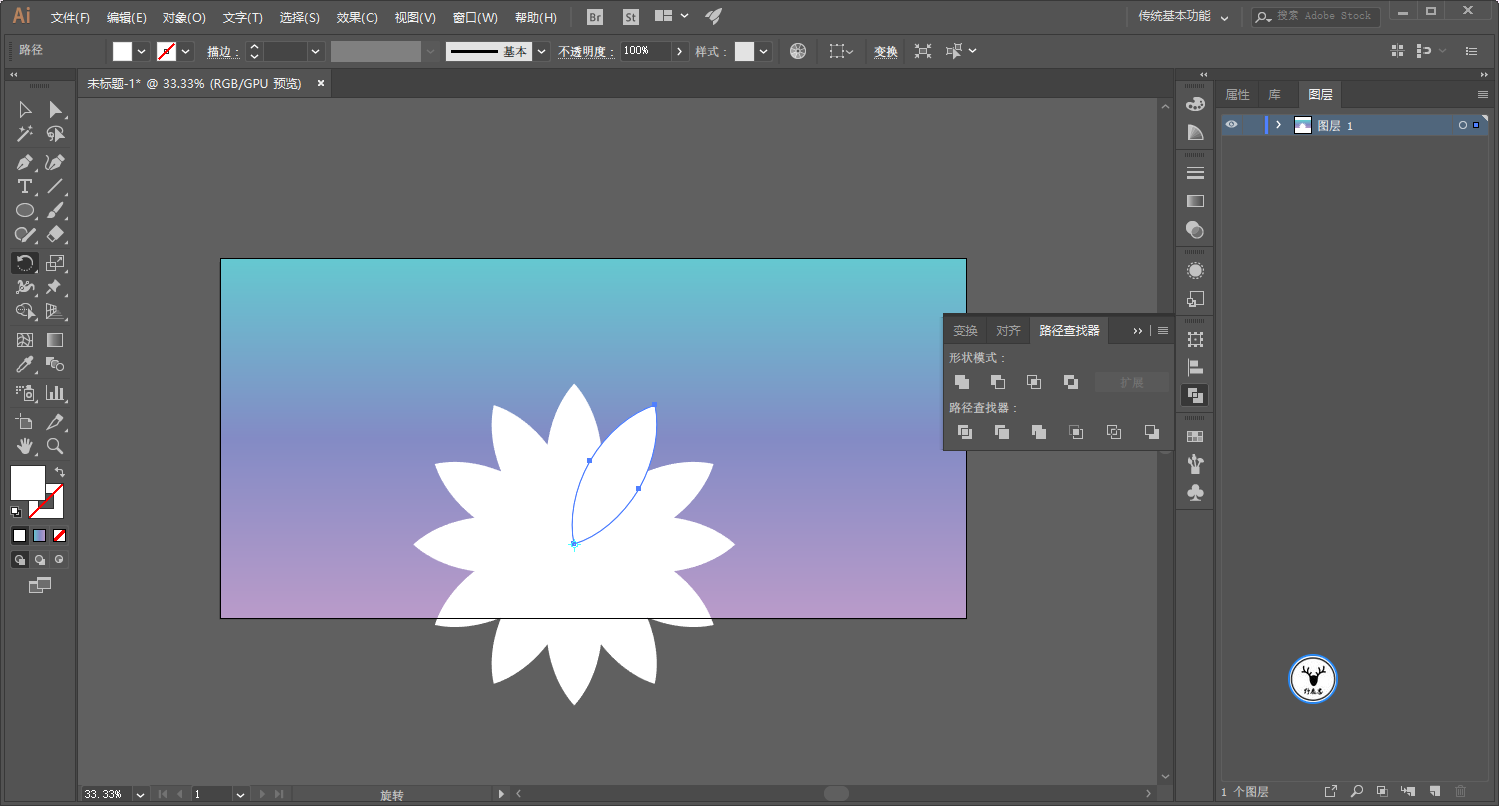This screenshot has height=806, width=1499.
Task: Select the Curvature tool
Action: pos(55,162)
